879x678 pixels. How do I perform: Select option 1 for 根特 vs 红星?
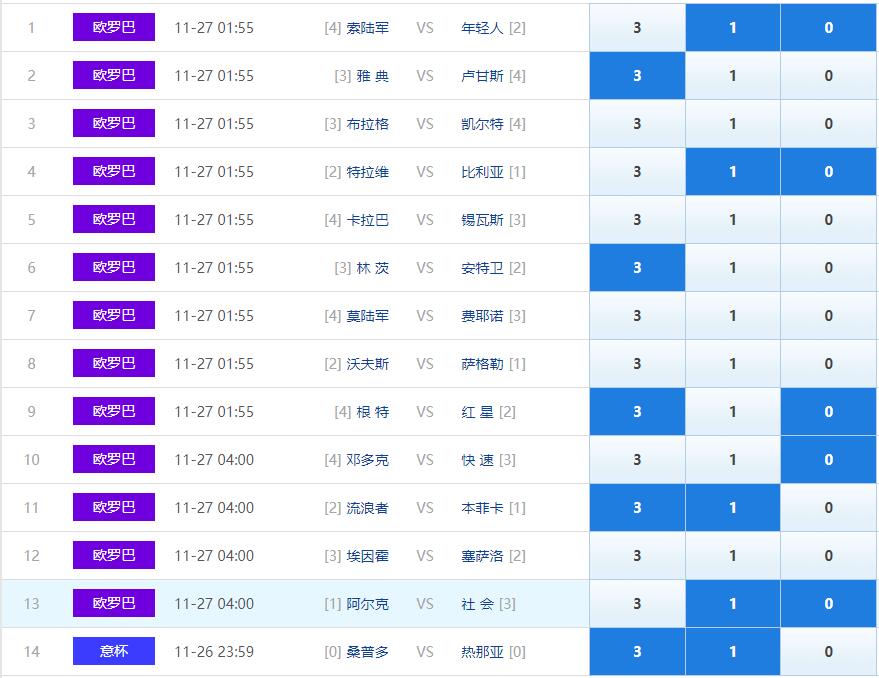point(733,412)
